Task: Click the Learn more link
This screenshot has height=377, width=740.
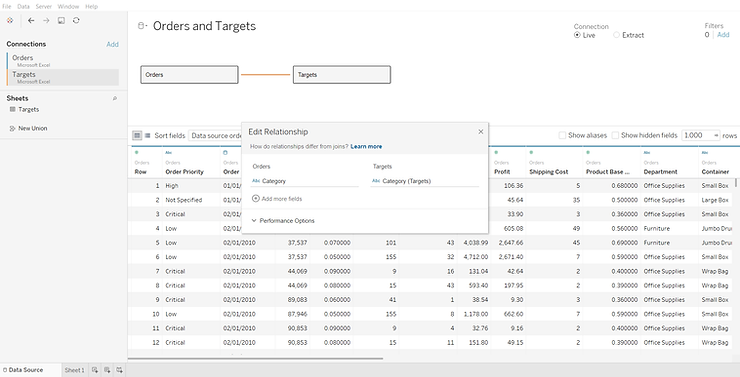Action: pos(366,146)
